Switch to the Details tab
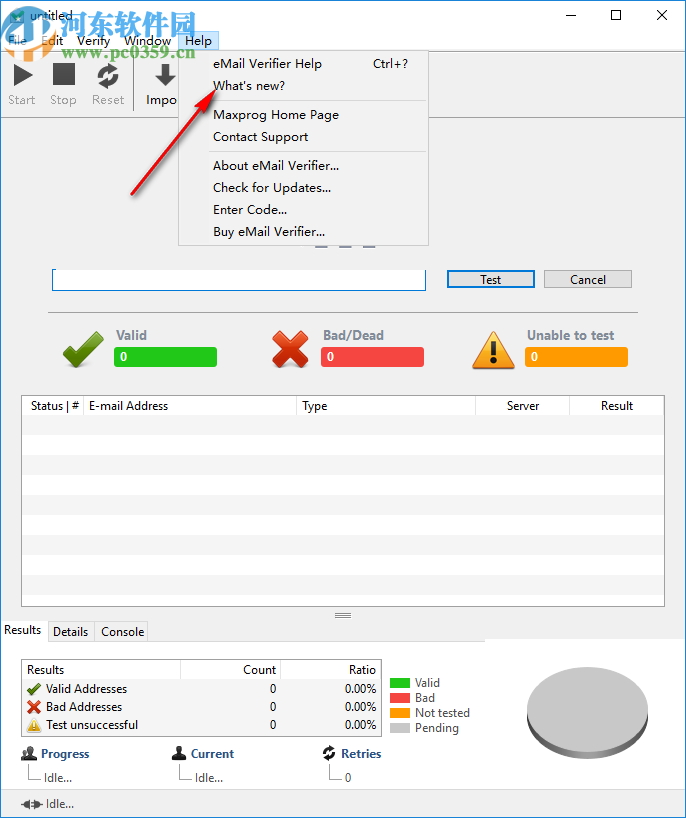Viewport: 686px width, 818px height. [x=70, y=632]
